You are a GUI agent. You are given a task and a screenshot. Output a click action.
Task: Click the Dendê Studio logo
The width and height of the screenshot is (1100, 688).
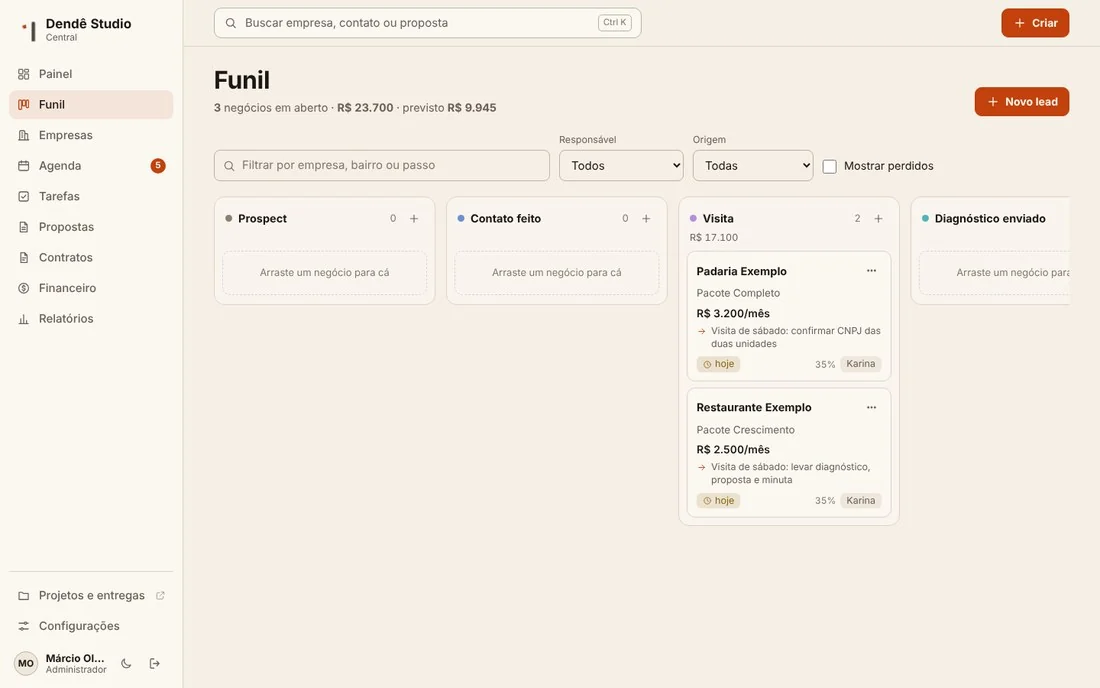[x=29, y=29]
